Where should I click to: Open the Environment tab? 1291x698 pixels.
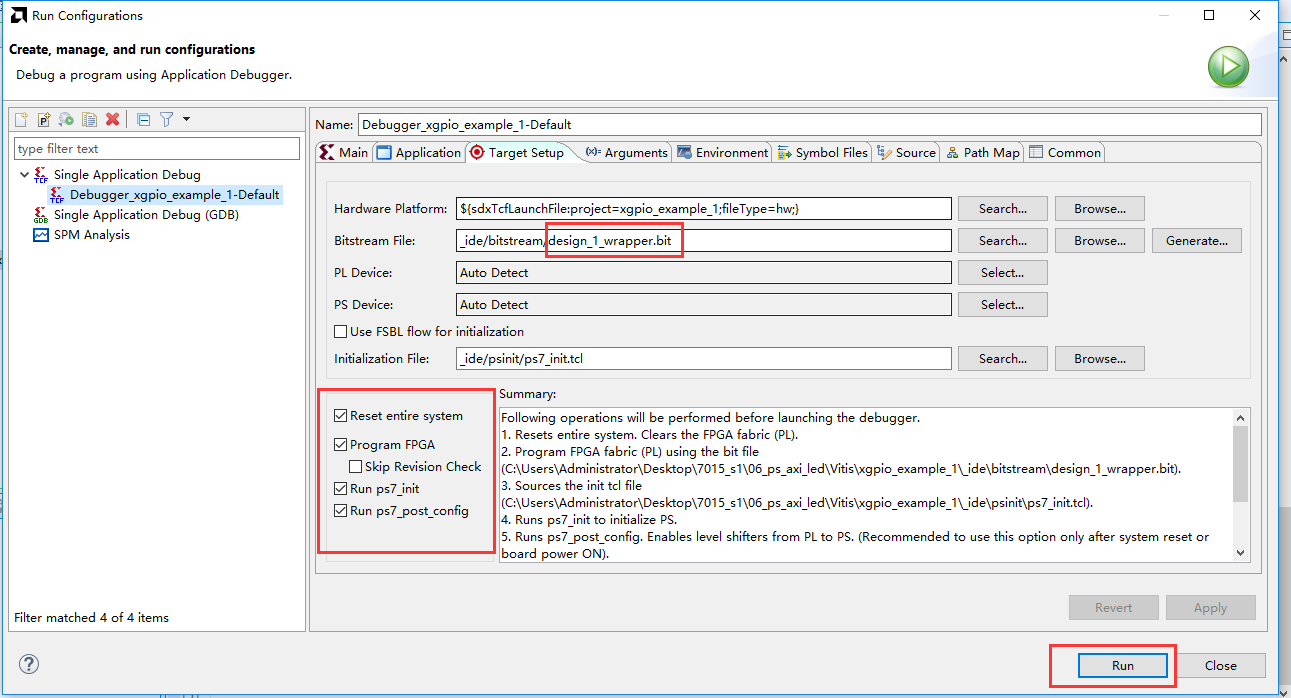pyautogui.click(x=723, y=152)
